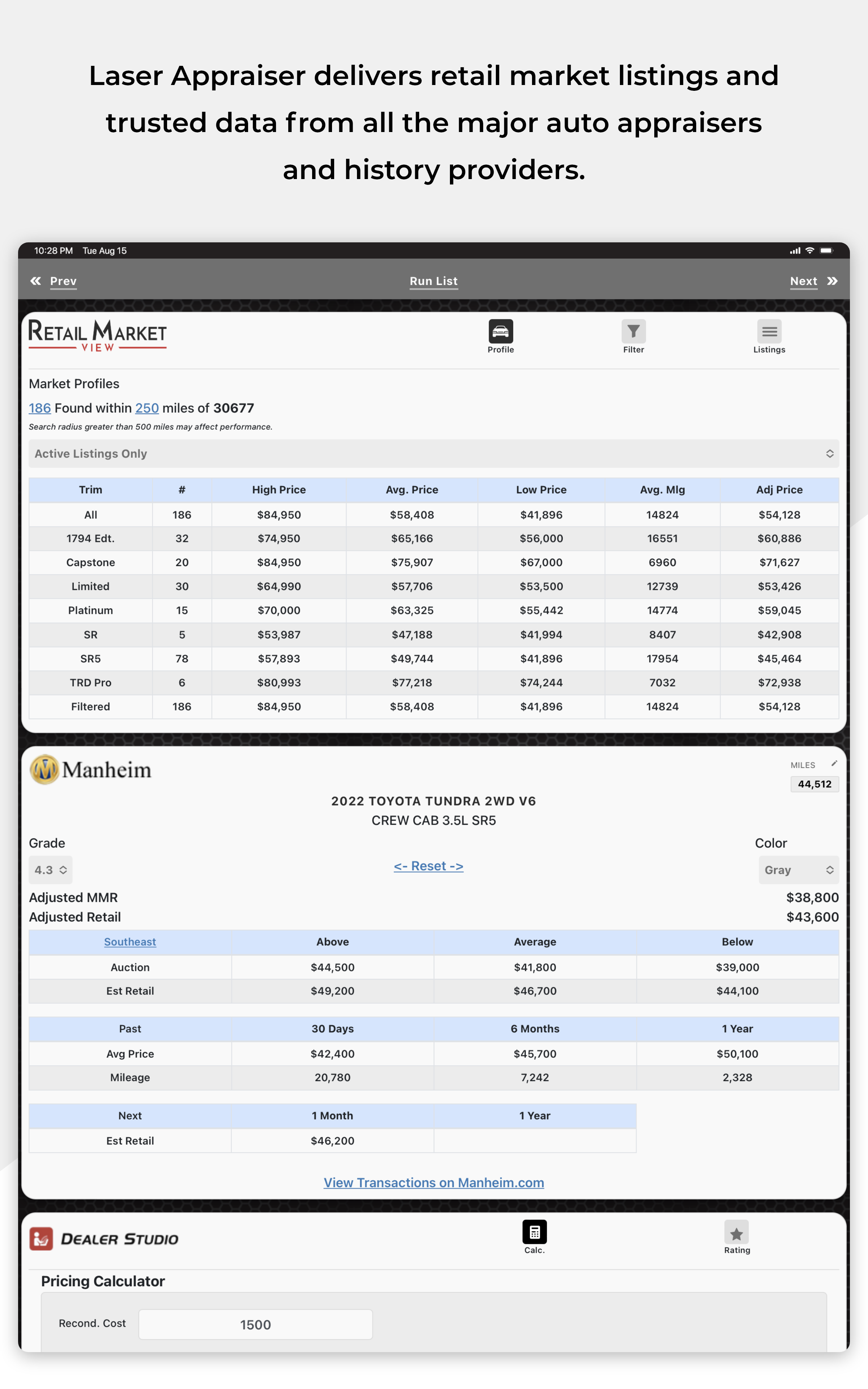Open the Dealer Studio Calc. icon

534,1232
